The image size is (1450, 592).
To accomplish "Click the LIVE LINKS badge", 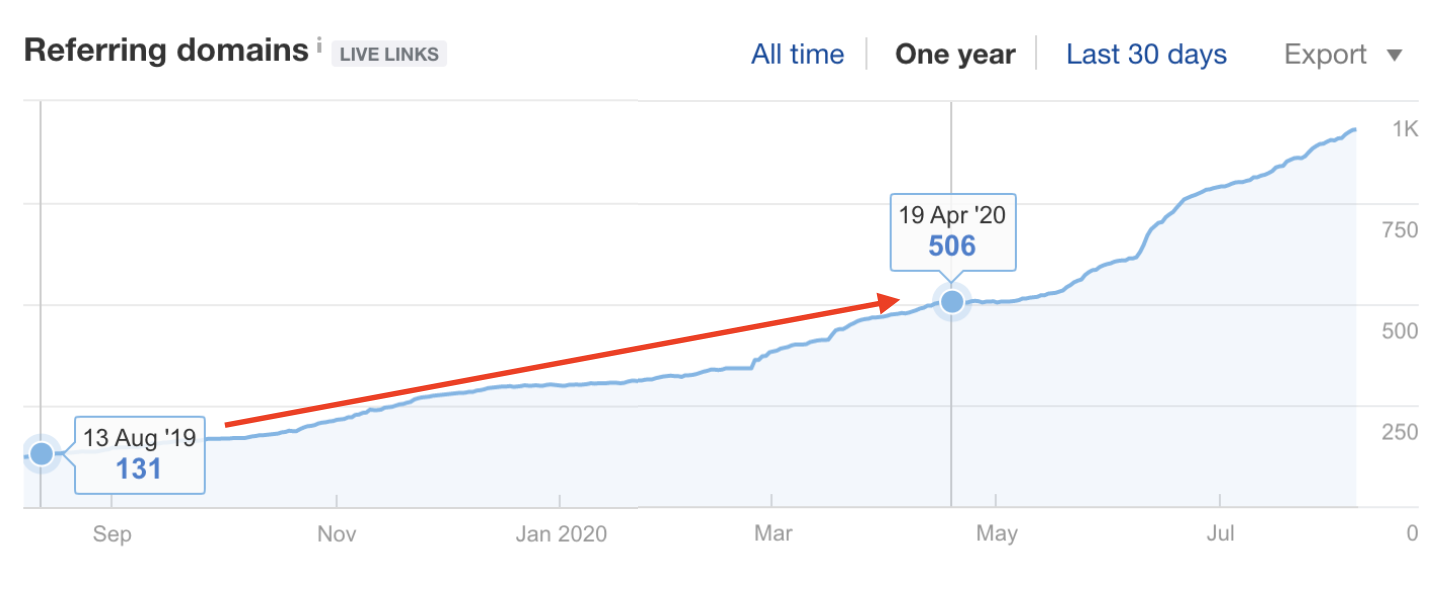I will pyautogui.click(x=389, y=54).
